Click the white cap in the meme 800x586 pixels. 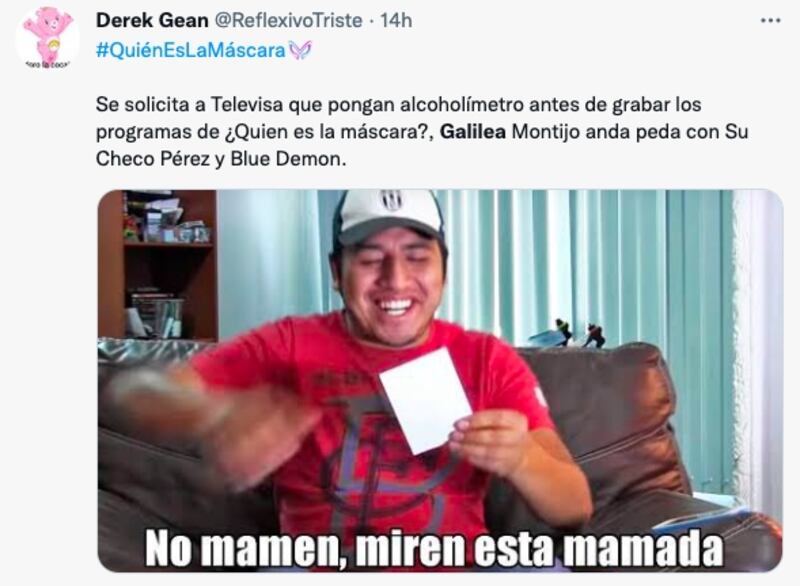[390, 215]
